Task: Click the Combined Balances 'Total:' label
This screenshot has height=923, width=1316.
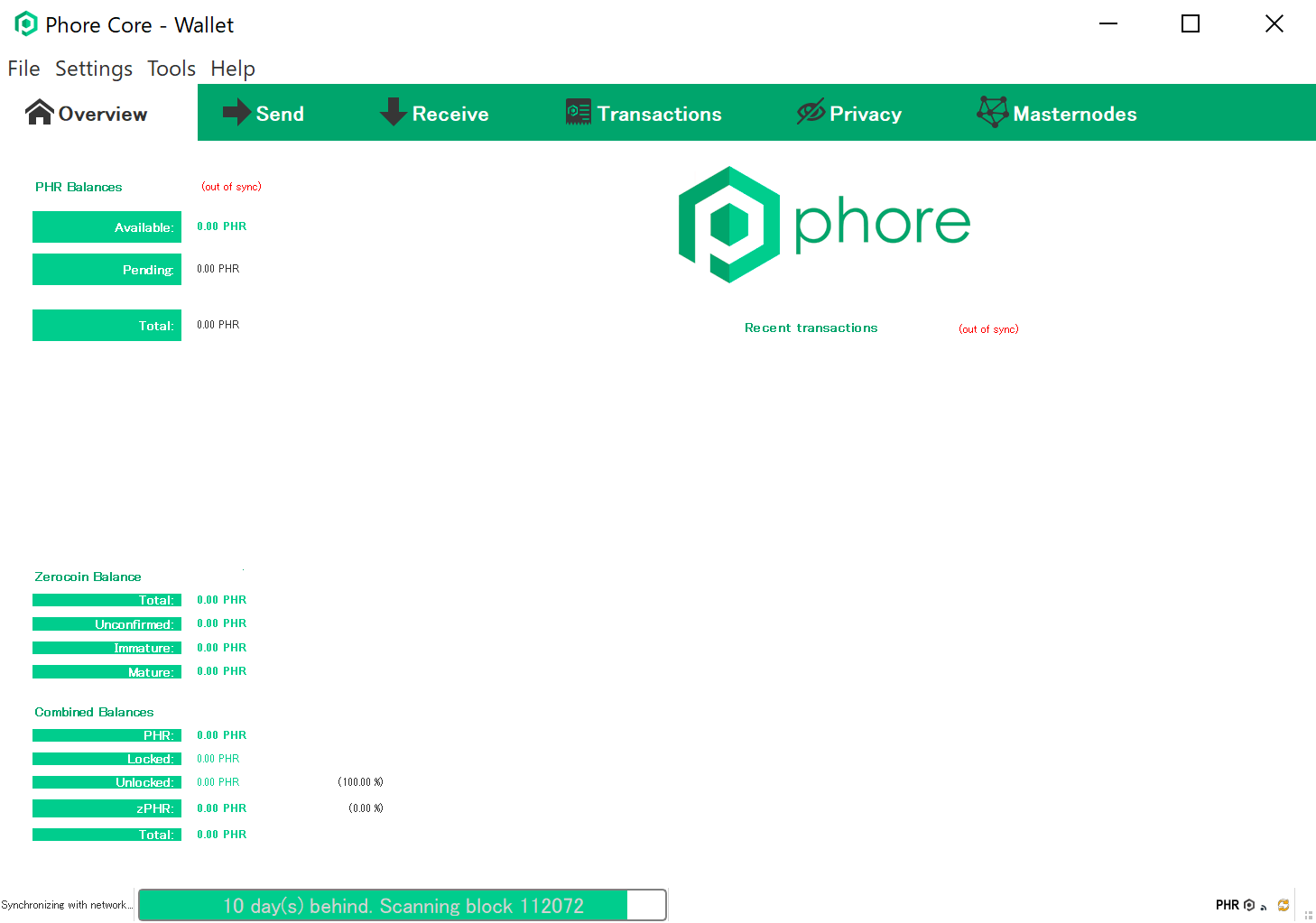Action: (107, 835)
